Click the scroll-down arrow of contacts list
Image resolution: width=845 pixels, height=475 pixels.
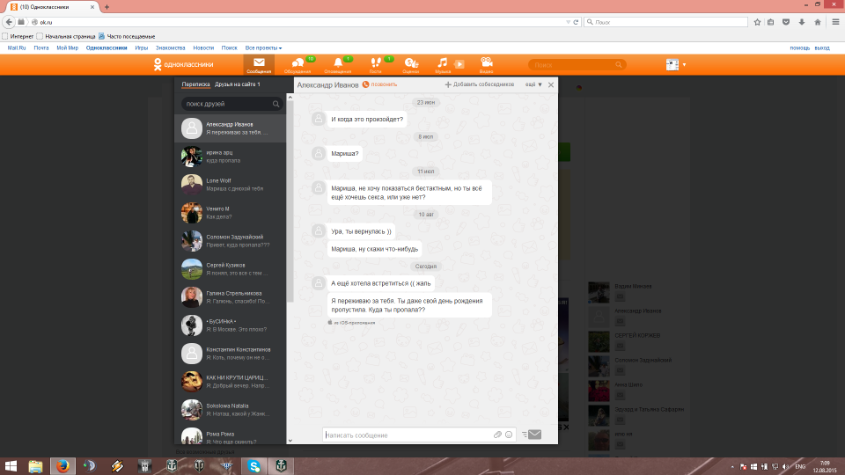point(290,440)
